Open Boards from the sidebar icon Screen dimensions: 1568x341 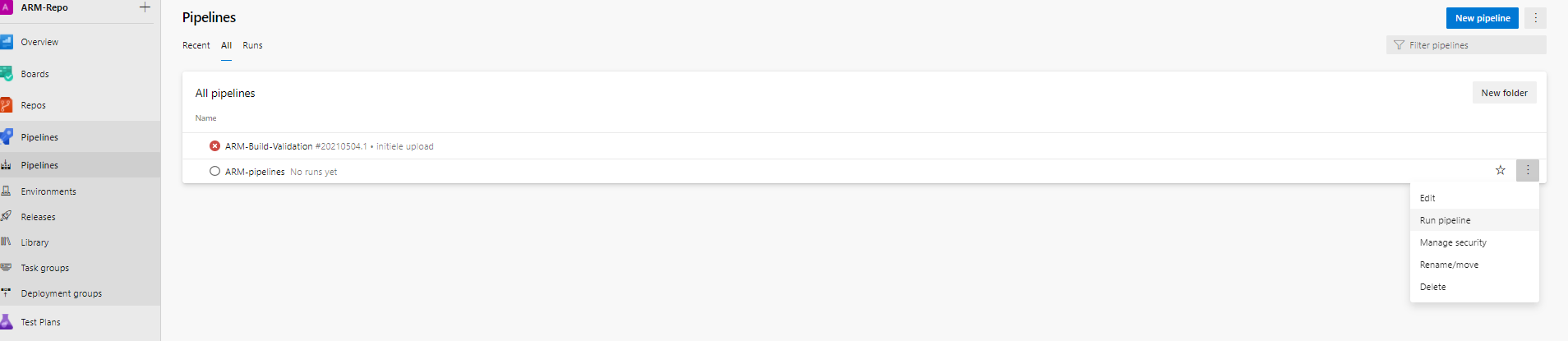[7, 74]
